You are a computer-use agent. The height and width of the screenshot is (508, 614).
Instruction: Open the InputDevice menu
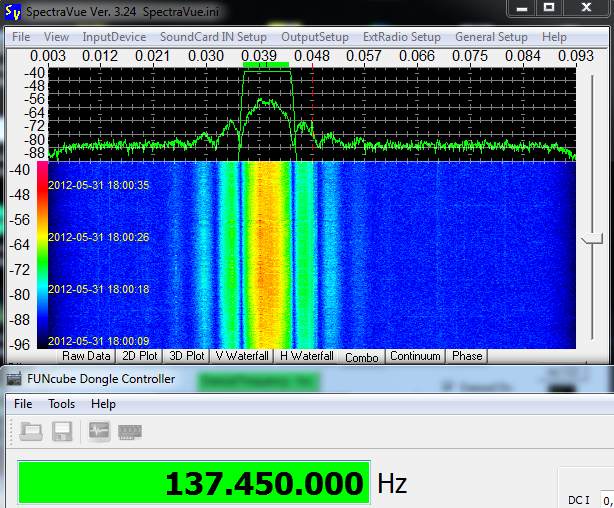114,37
